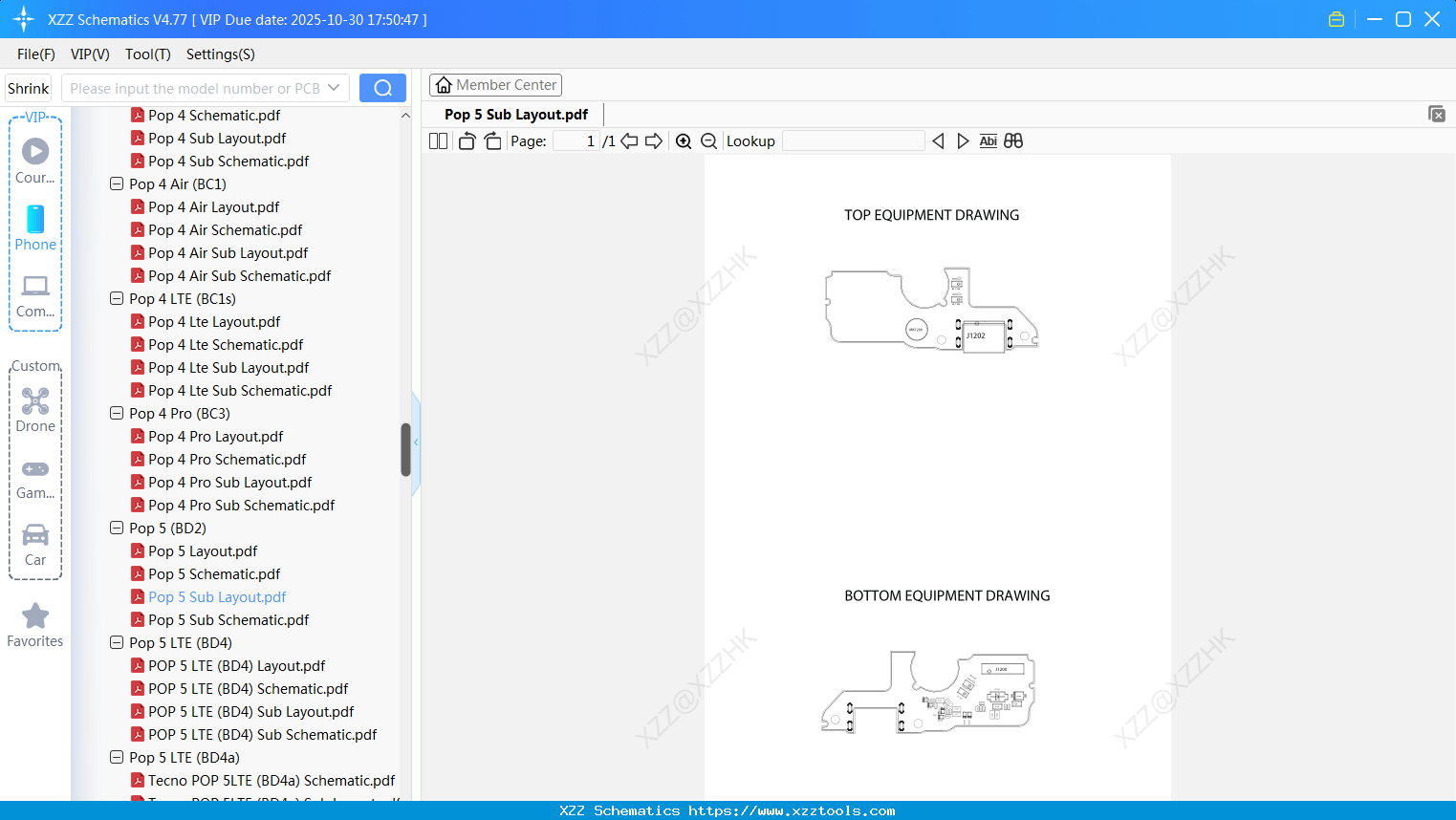Switch to the Pop 5 Sub Layout.pdf tab
Screen dimensions: 1456x820
pos(514,114)
